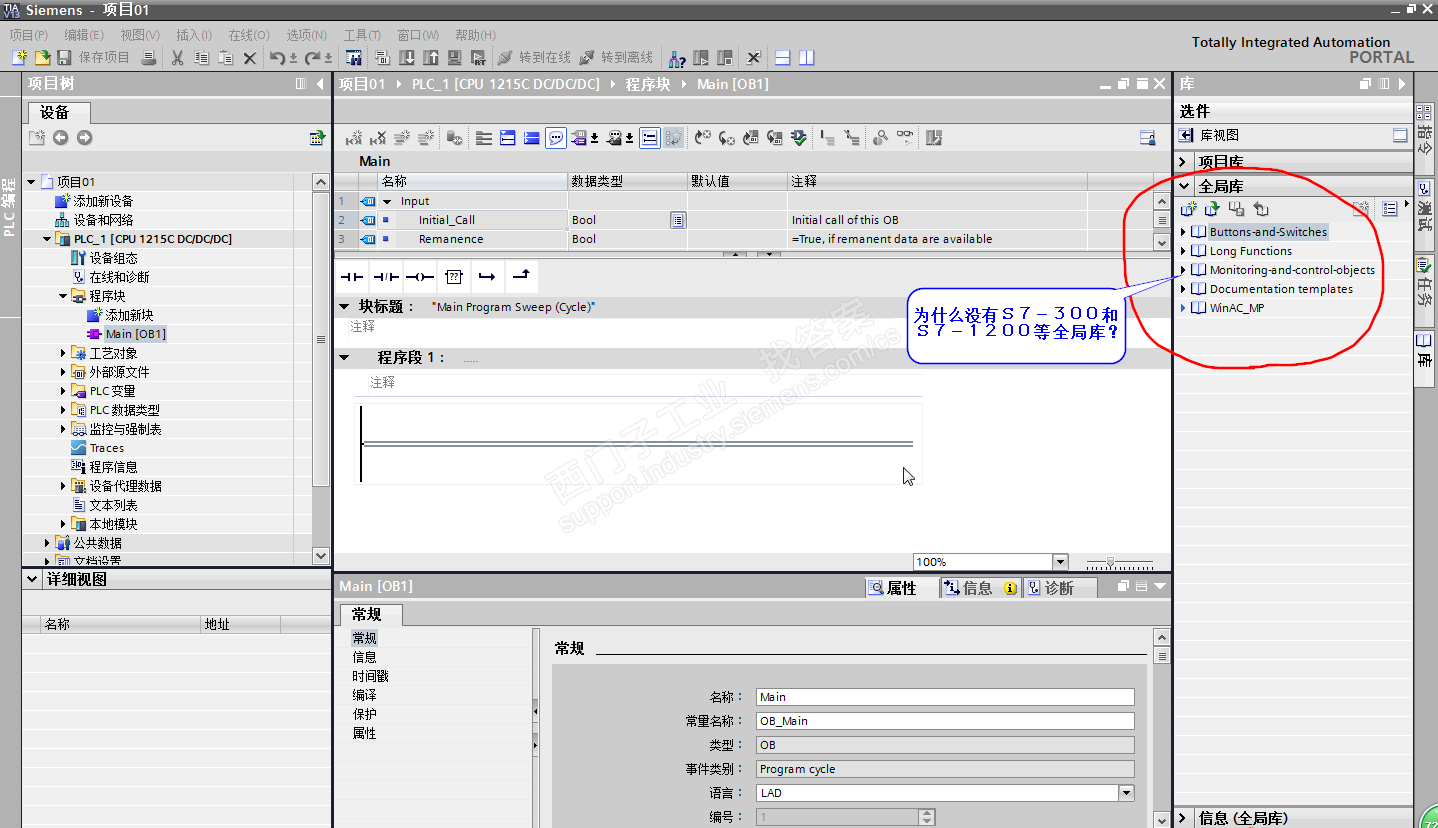
Task: Select Documentation templates library
Action: click(x=1280, y=289)
